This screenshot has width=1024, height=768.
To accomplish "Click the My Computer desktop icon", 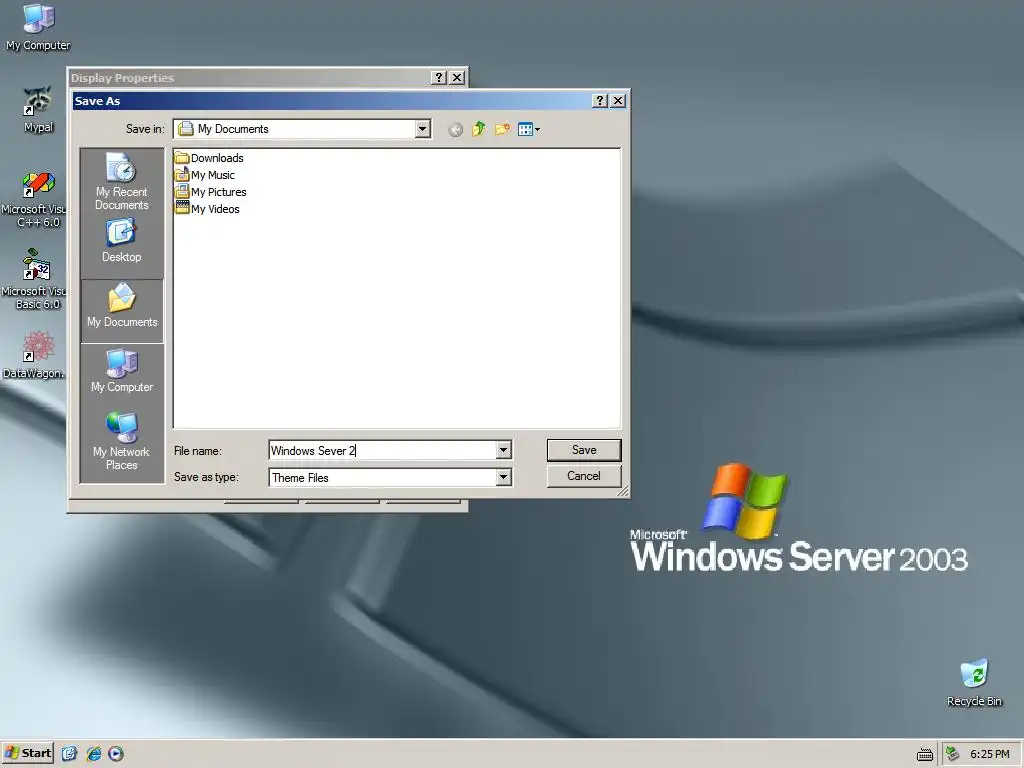I will (x=38, y=27).
